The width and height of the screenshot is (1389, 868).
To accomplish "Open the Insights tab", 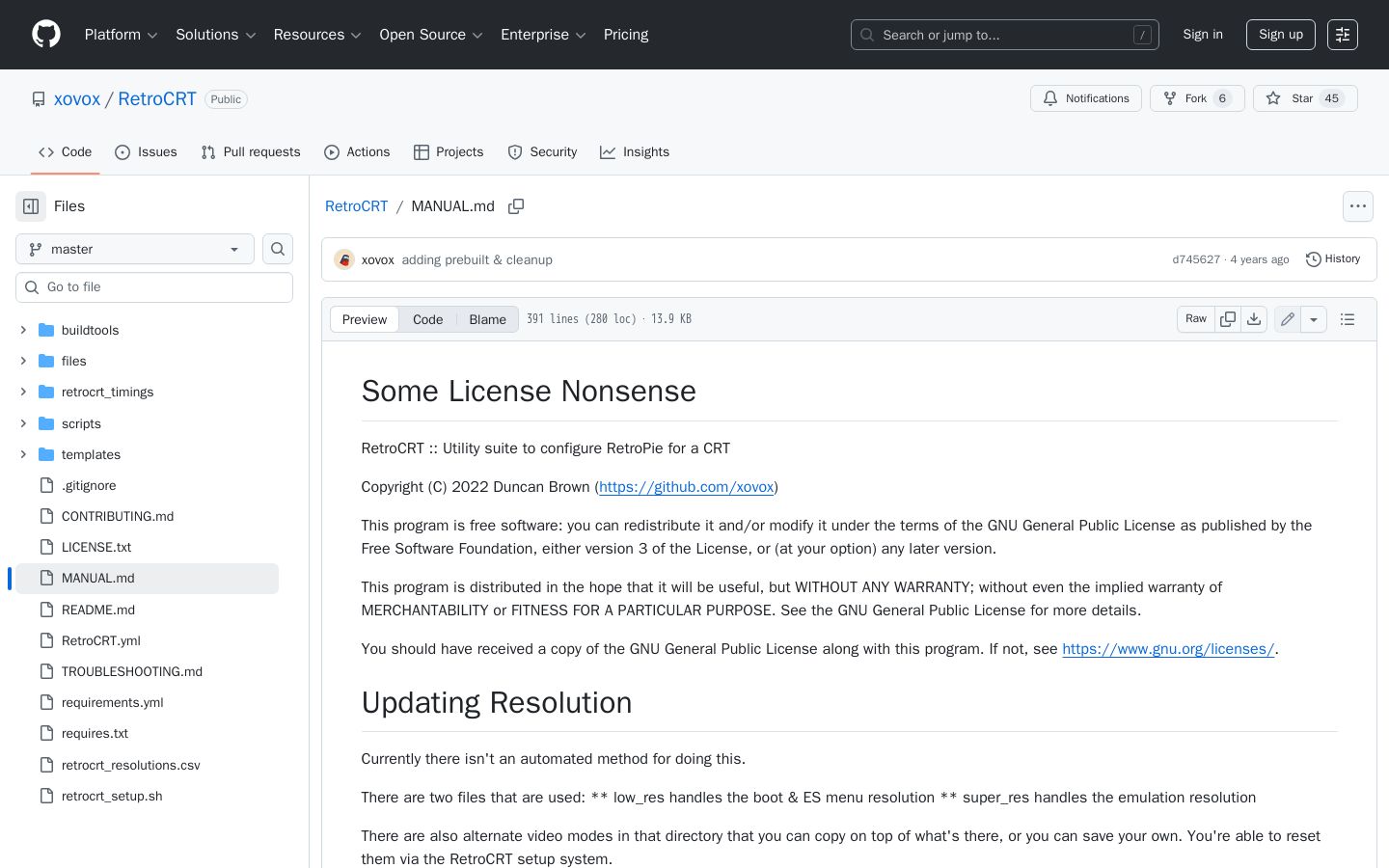I will (x=635, y=152).
